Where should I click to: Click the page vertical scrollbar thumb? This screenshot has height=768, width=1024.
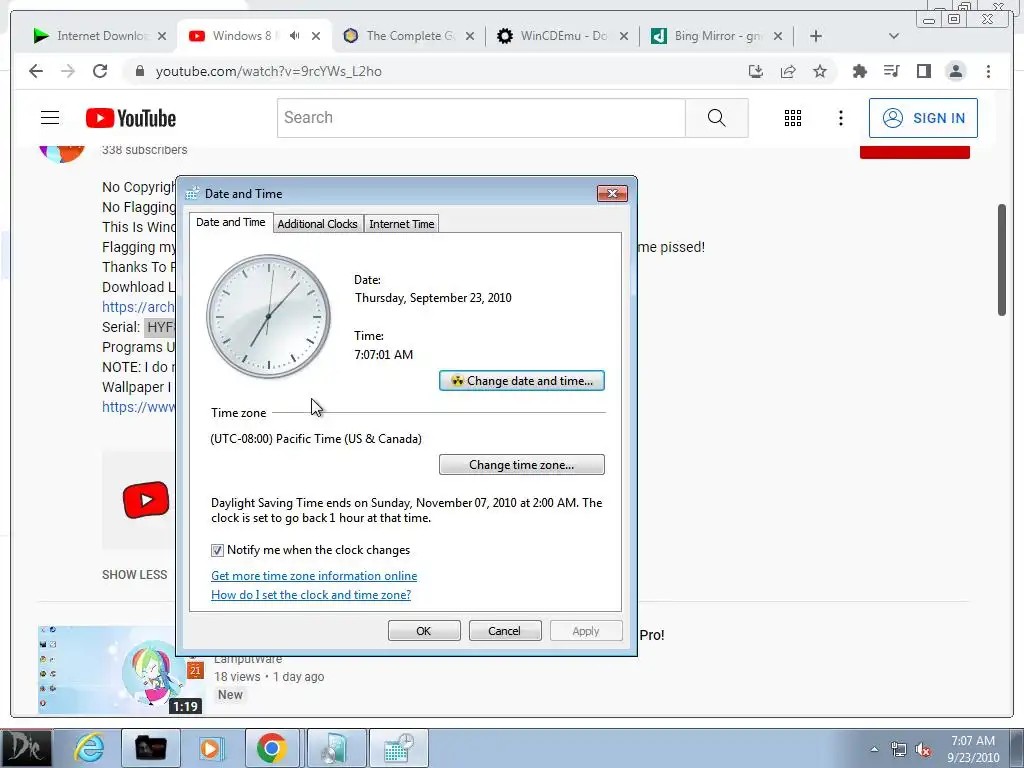(x=1002, y=260)
